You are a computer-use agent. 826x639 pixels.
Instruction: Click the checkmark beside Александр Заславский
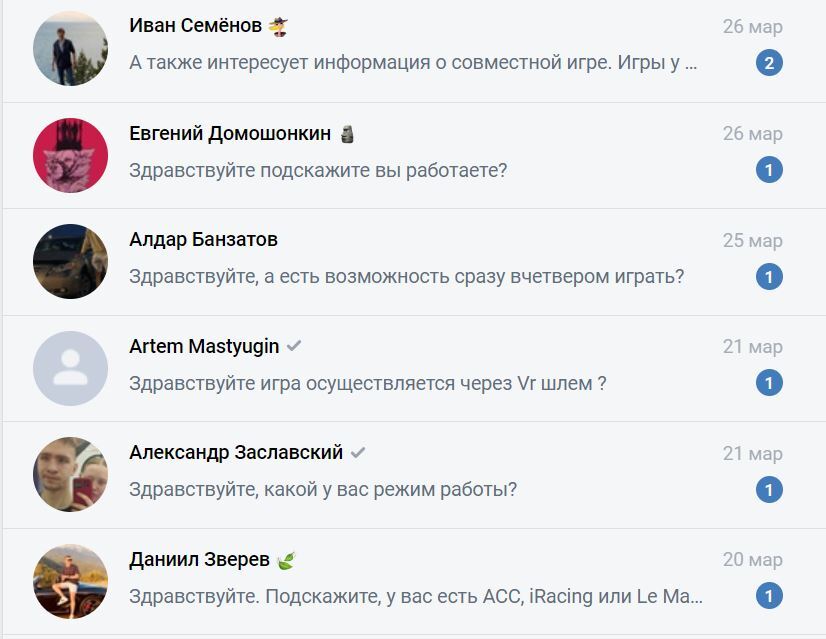tap(358, 453)
